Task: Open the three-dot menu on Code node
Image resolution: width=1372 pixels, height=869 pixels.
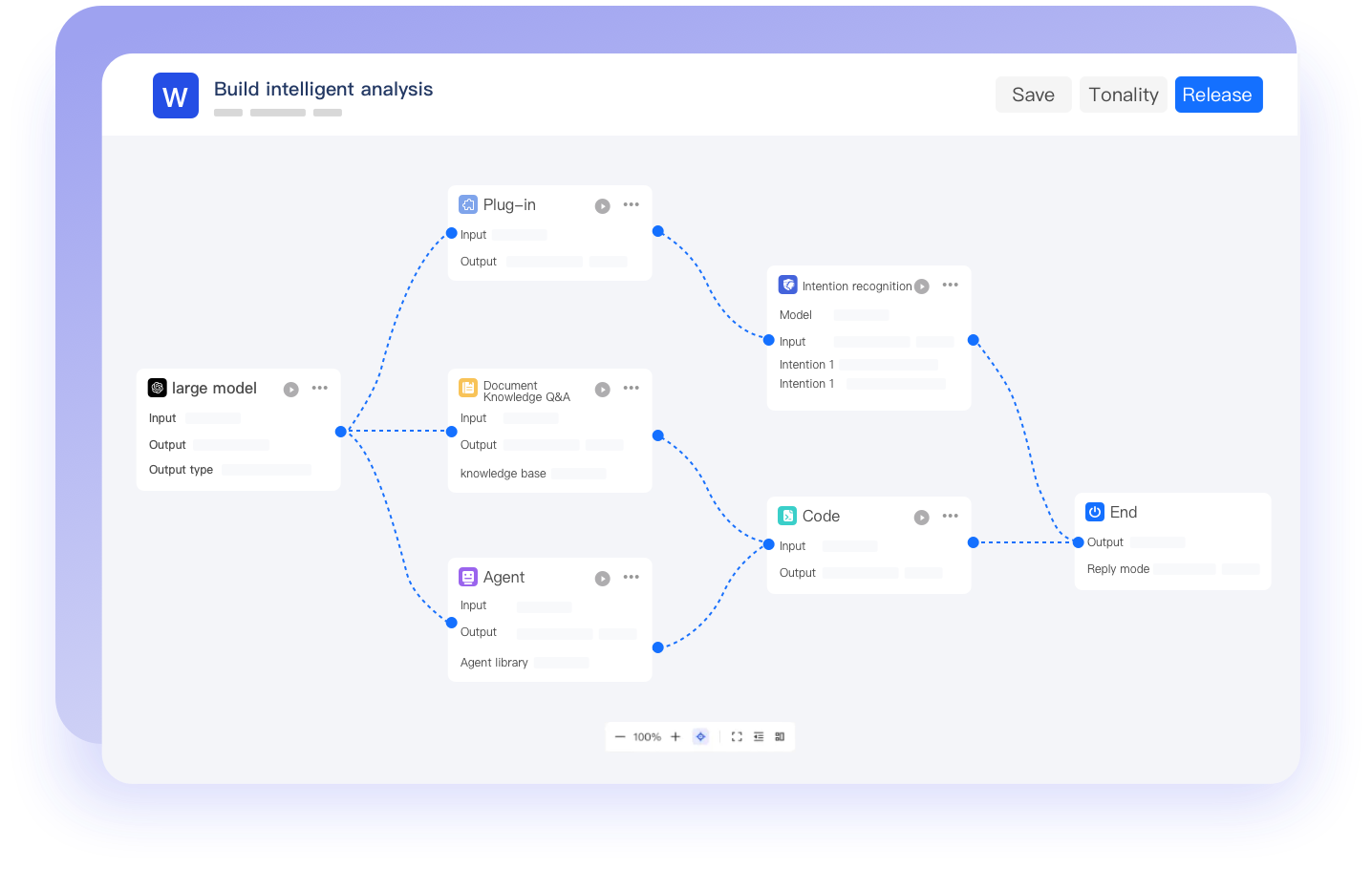Action: pos(950,517)
